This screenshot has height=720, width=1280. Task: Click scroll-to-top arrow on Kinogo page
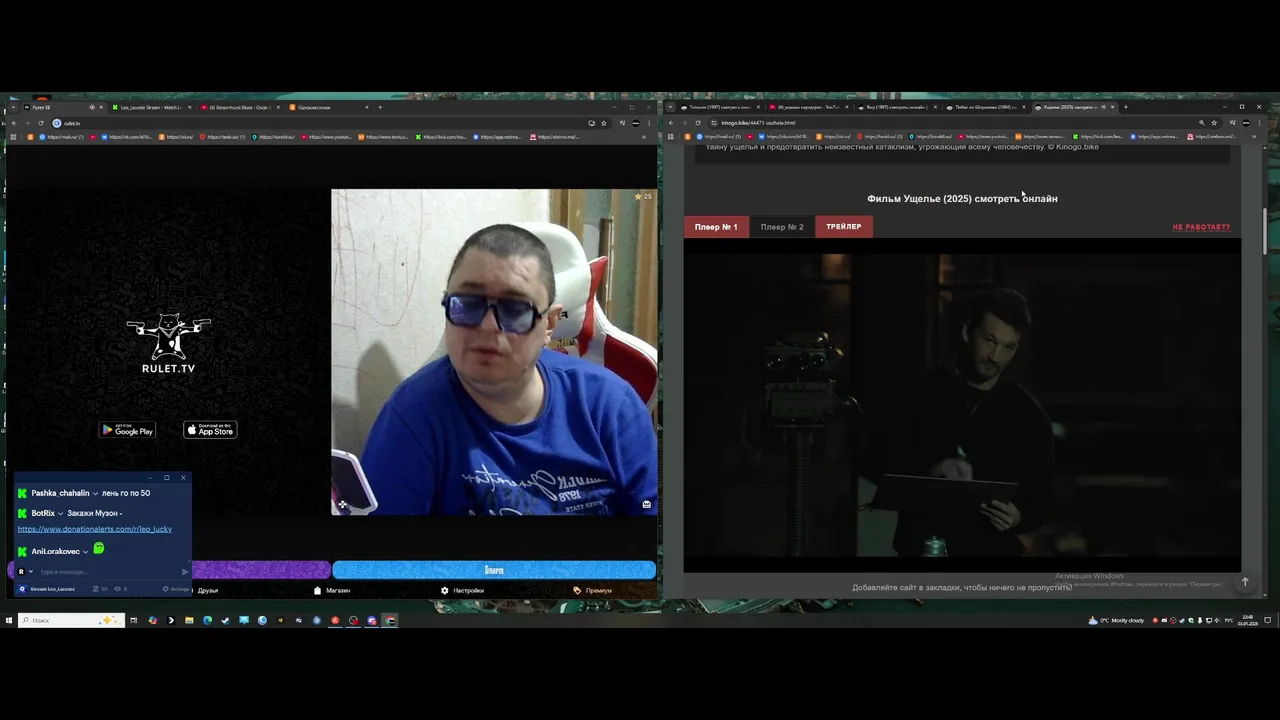1245,582
